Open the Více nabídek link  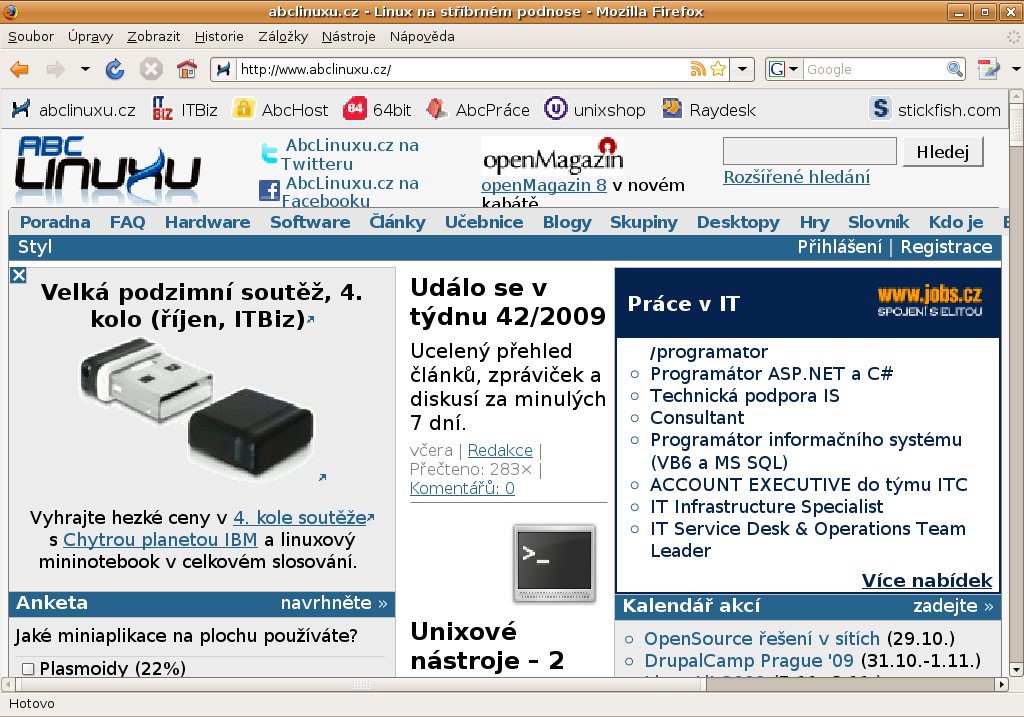(x=927, y=581)
